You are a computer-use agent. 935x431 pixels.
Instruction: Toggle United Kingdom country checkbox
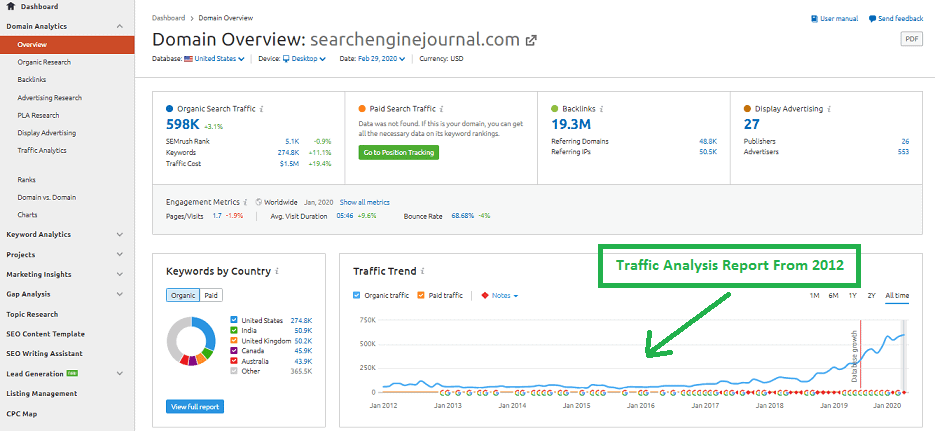tap(234, 341)
